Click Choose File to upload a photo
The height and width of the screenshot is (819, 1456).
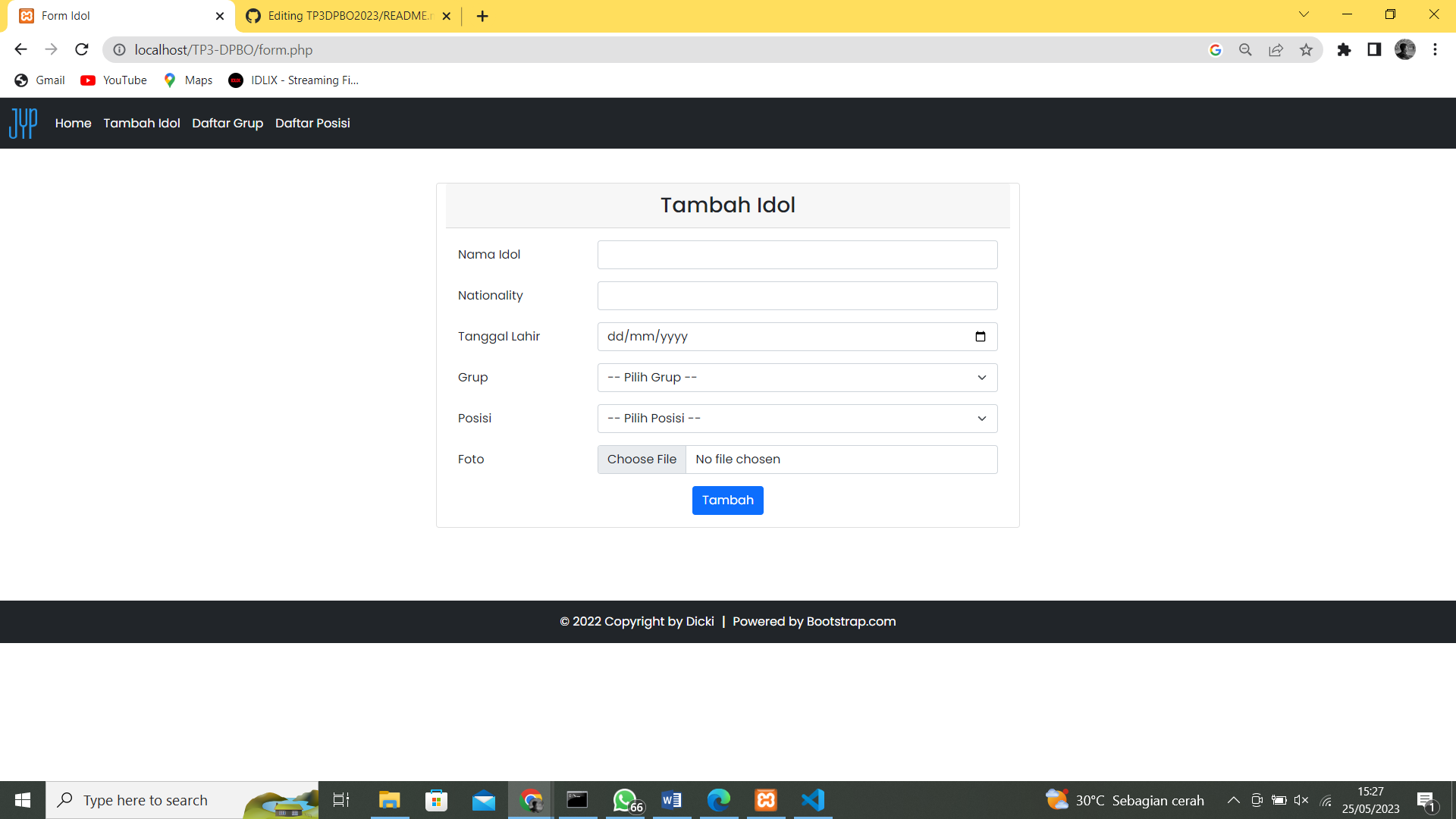click(x=642, y=459)
